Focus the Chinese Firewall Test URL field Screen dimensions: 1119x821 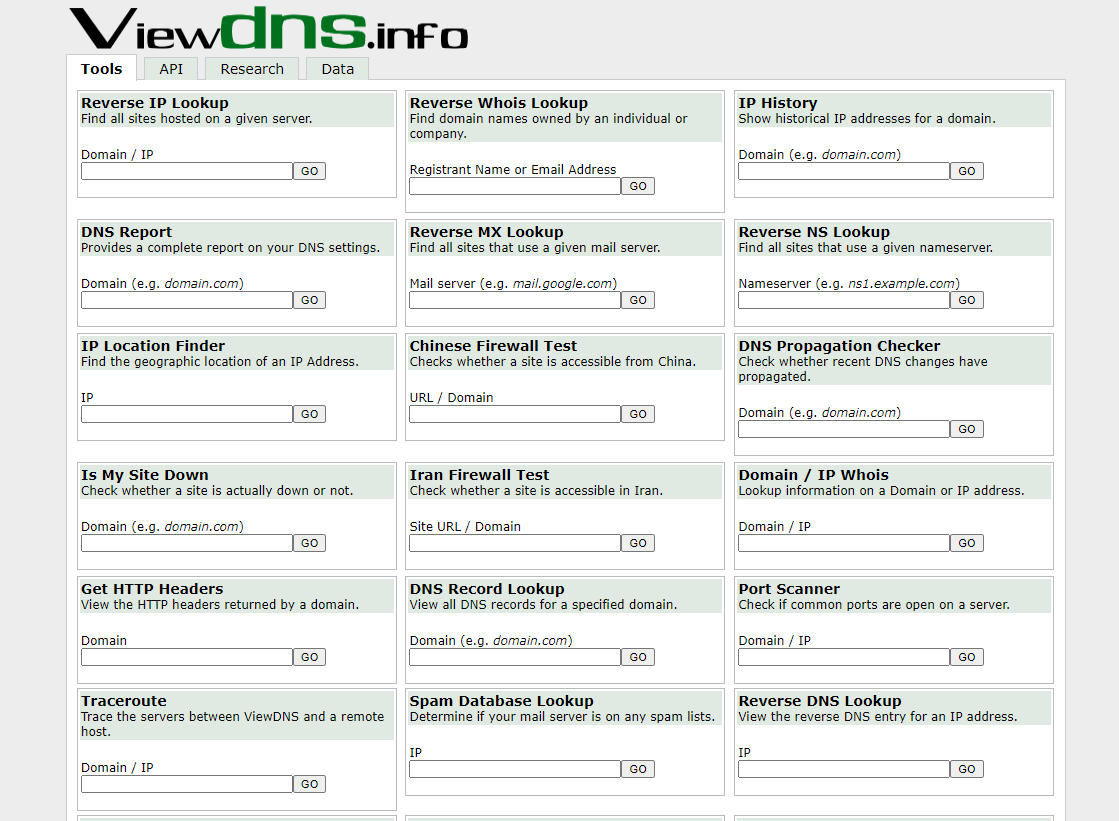click(515, 414)
